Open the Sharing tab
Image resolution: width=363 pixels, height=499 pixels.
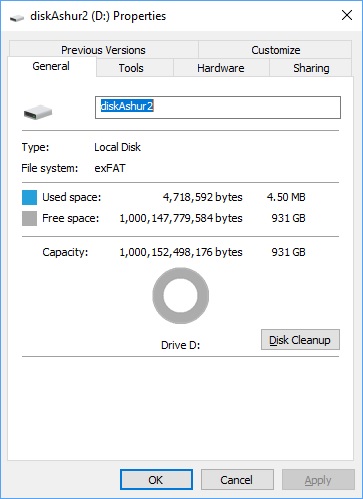pos(311,68)
